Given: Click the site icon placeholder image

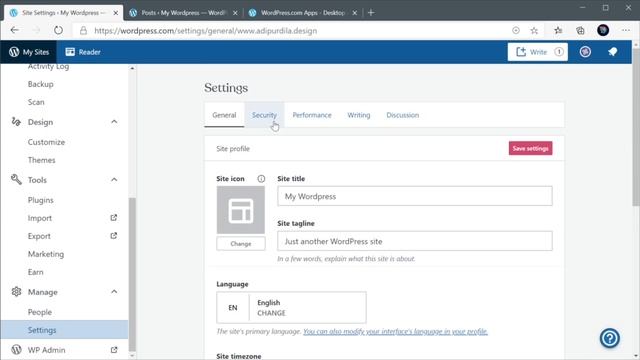Looking at the screenshot, I should [240, 210].
